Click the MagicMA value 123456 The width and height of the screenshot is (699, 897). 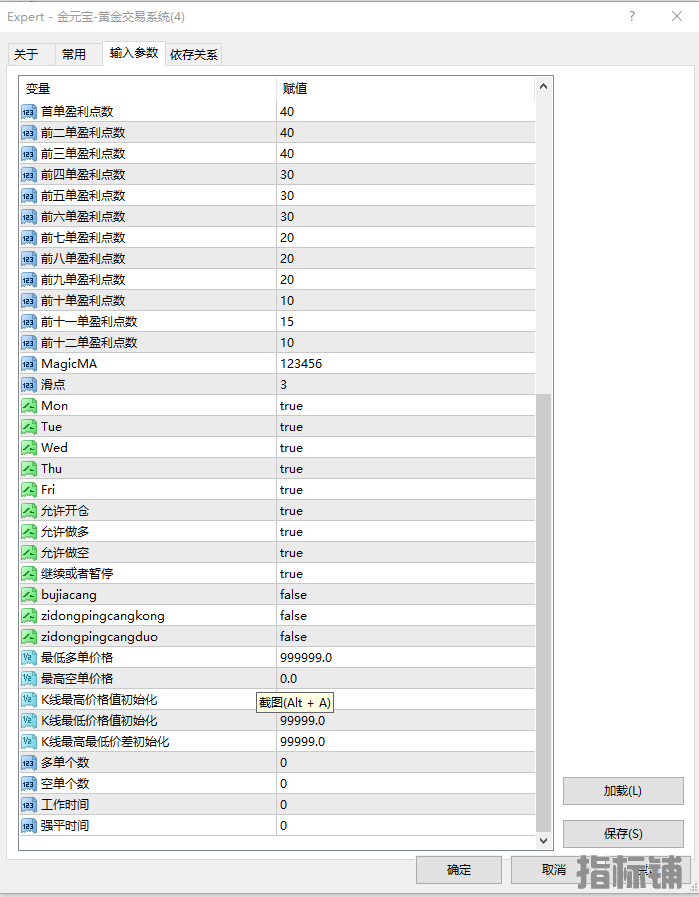[301, 364]
